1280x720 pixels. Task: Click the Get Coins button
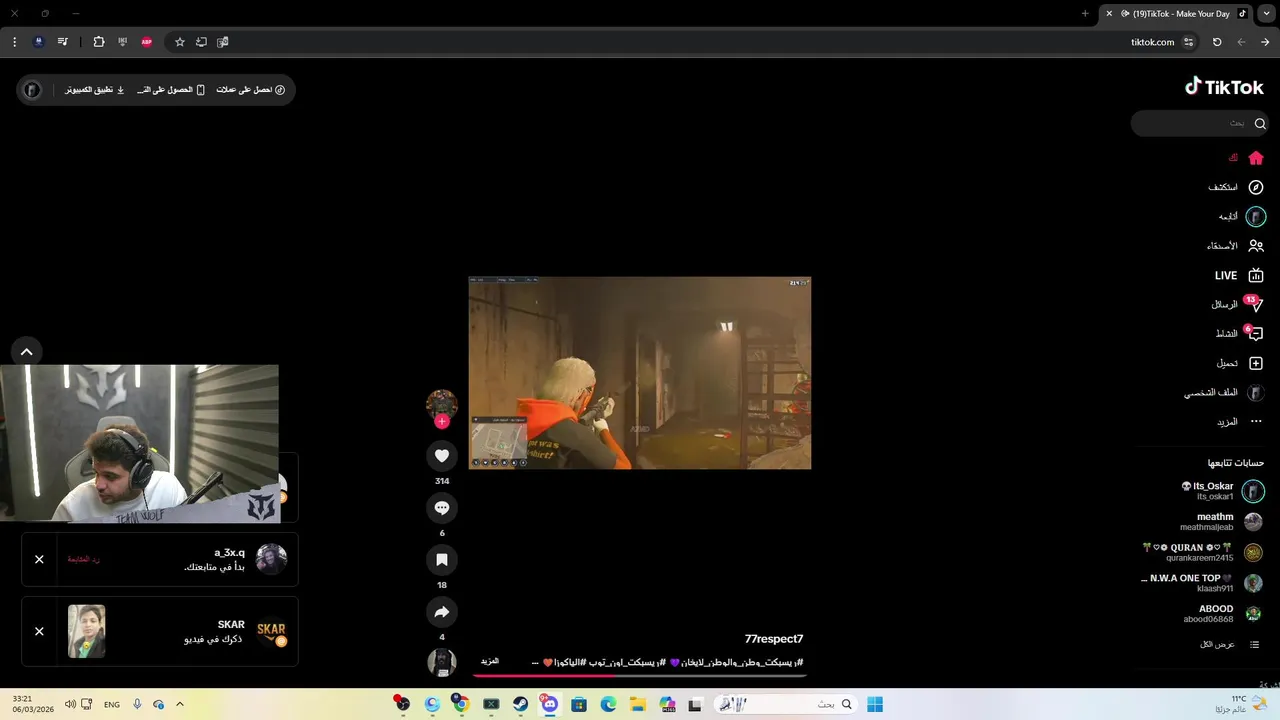(x=250, y=90)
